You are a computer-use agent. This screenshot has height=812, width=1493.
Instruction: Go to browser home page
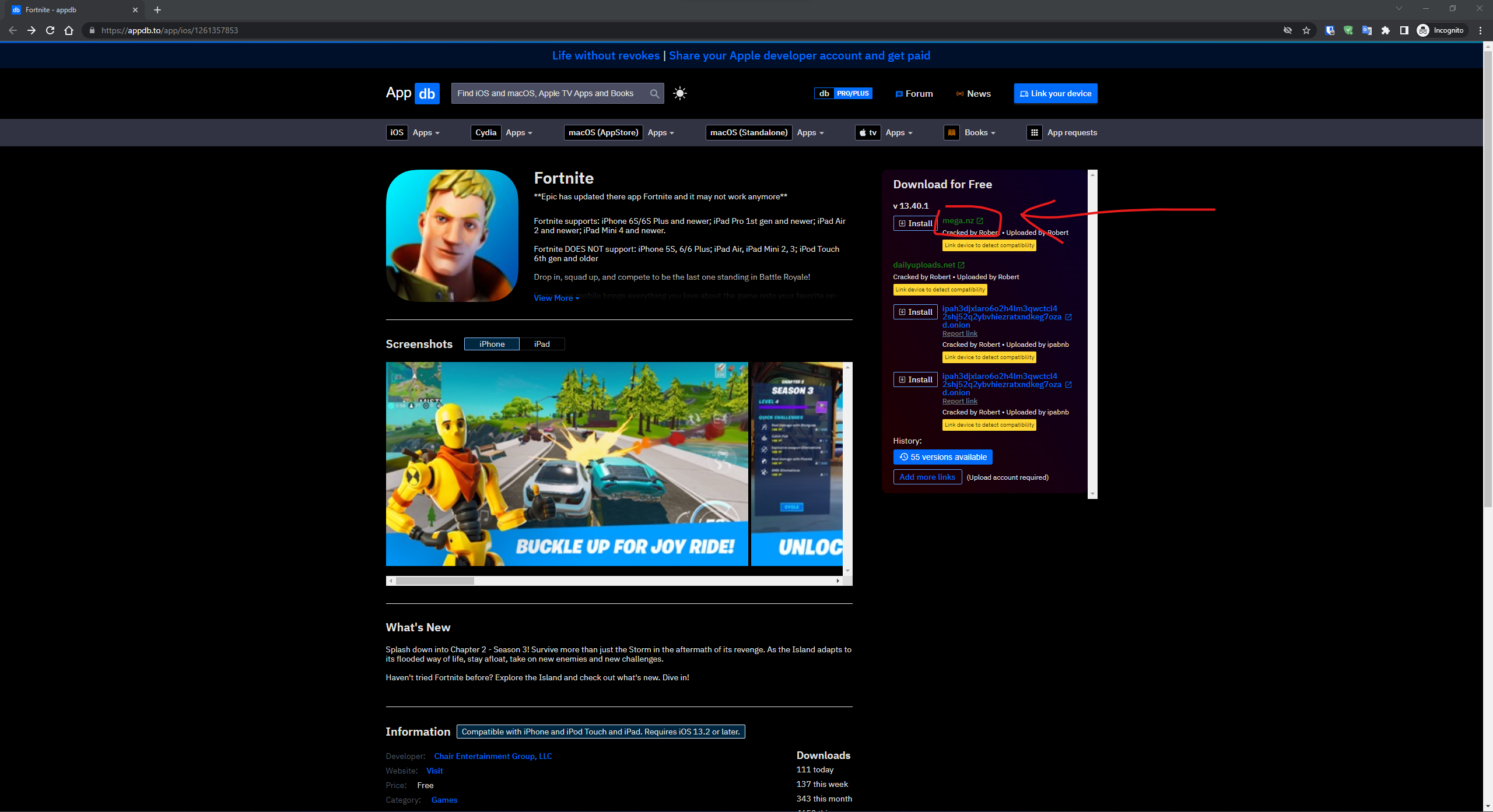pos(69,30)
